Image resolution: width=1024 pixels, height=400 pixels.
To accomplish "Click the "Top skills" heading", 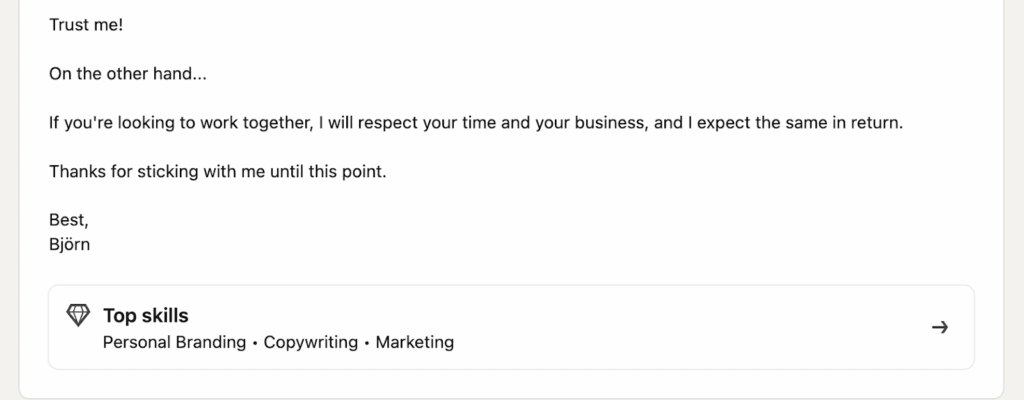I will tap(145, 316).
